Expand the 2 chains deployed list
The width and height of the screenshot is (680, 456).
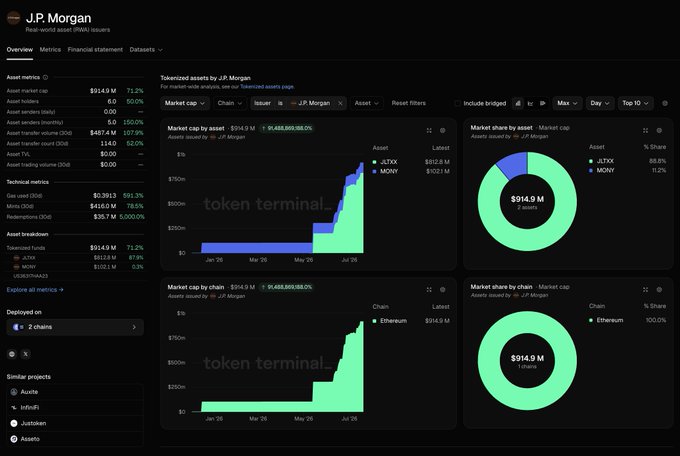(75, 327)
